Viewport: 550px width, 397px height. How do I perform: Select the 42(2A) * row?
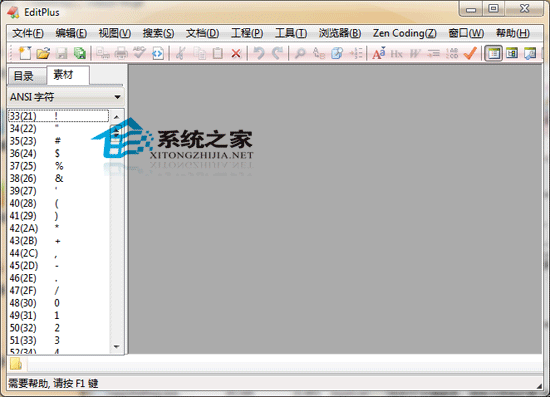58,228
